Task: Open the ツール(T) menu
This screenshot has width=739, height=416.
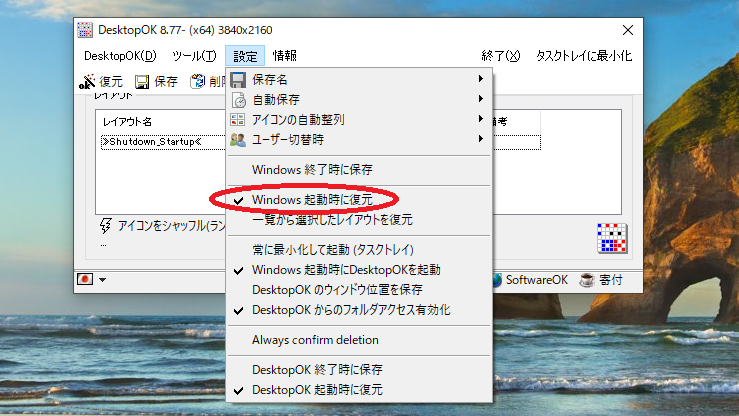Action: tap(194, 56)
